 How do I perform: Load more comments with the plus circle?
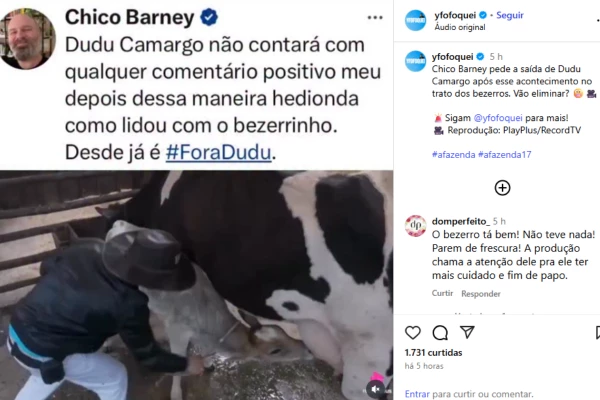tap(502, 188)
